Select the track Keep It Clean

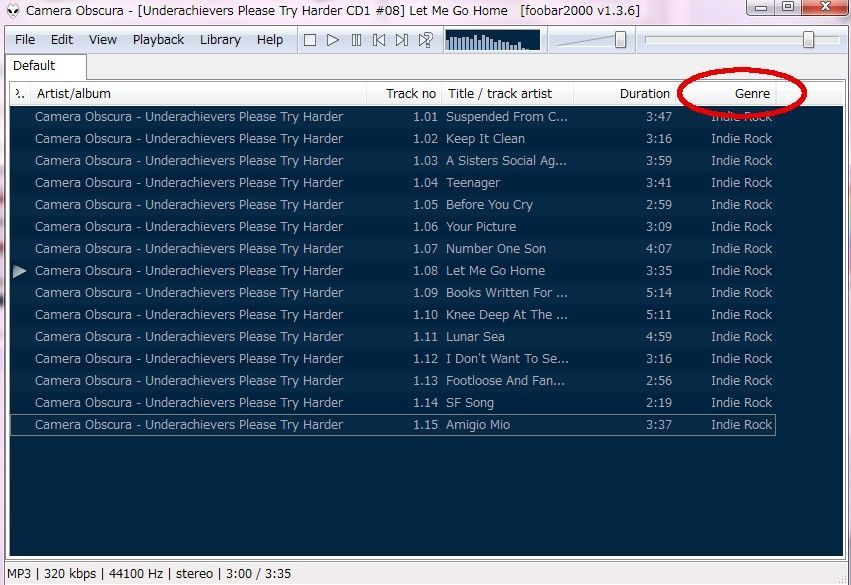(393, 139)
